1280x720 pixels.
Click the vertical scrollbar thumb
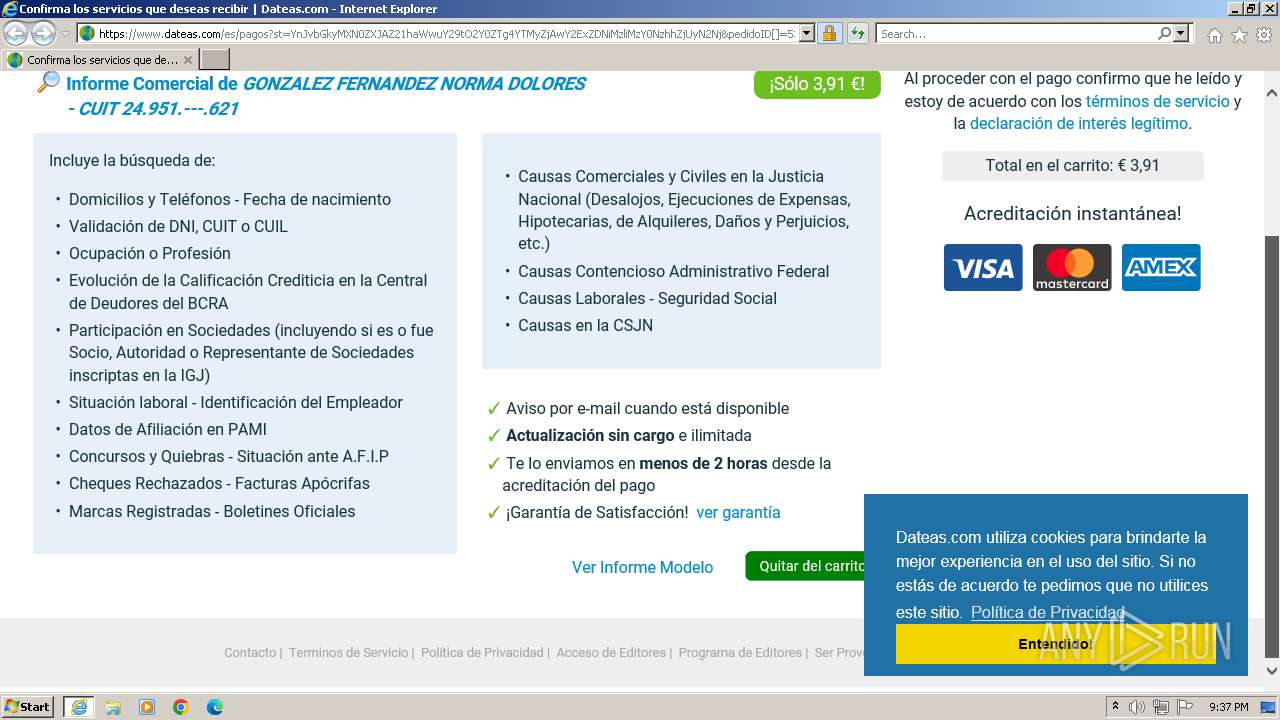[1272, 445]
